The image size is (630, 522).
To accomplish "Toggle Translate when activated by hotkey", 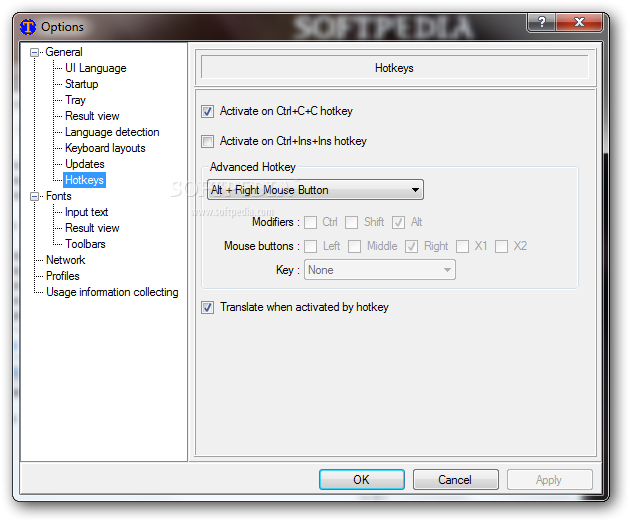I will coord(207,308).
